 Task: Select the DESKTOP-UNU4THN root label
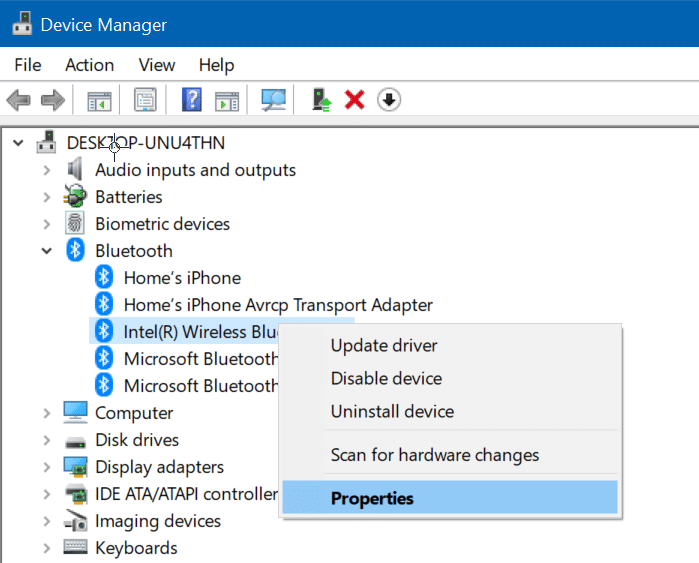(146, 143)
